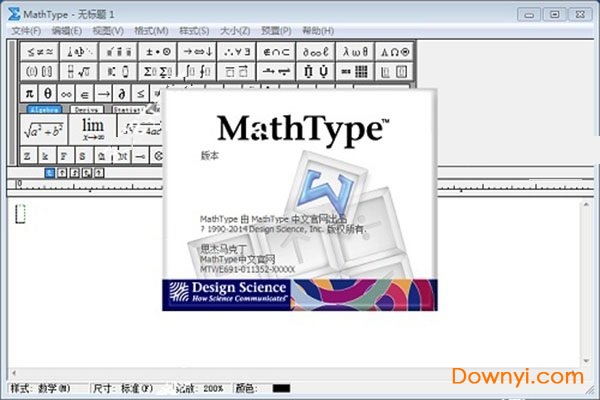Open the fence templates palette (parentheses and brackets)
The height and width of the screenshot is (400, 600).
pos(40,71)
